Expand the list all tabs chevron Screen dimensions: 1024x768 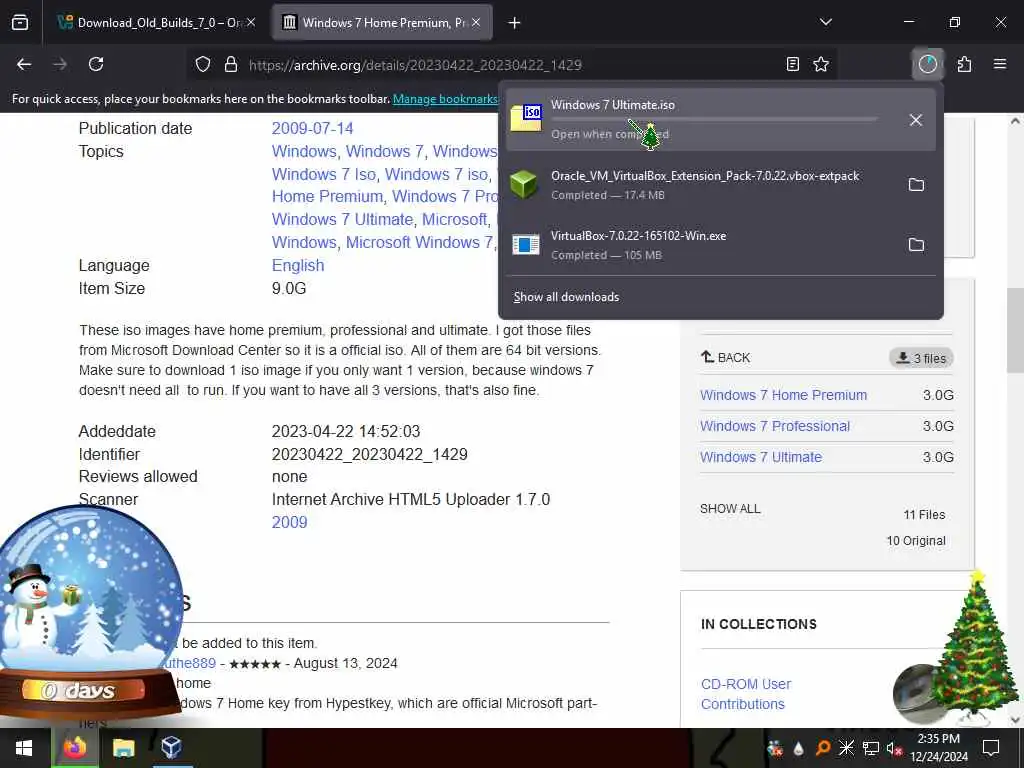click(x=825, y=22)
